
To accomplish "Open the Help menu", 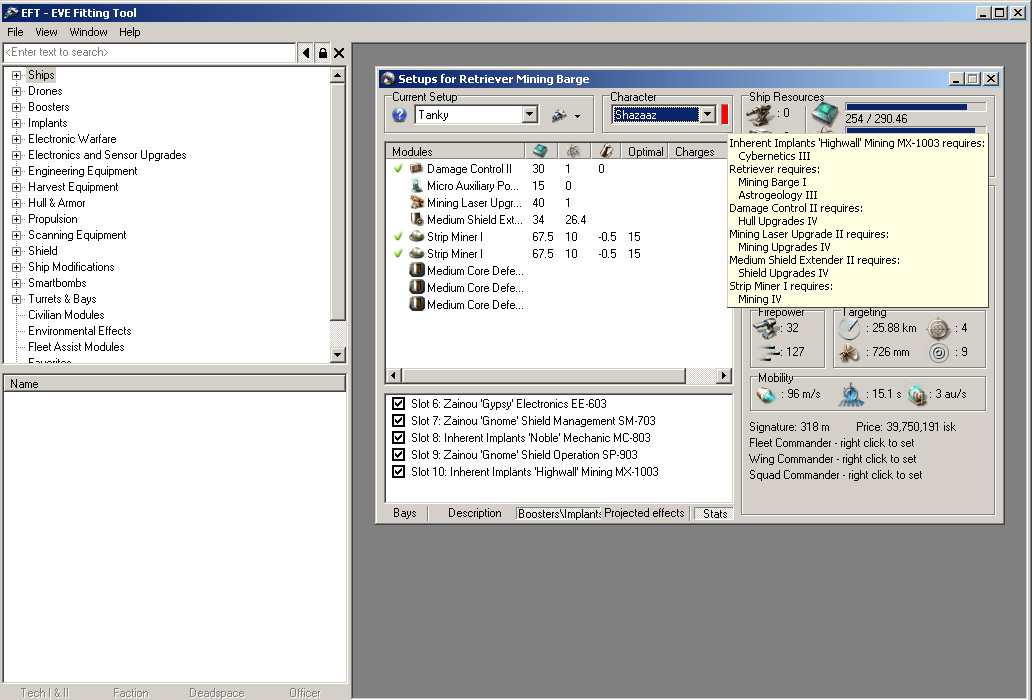I will pyautogui.click(x=130, y=32).
